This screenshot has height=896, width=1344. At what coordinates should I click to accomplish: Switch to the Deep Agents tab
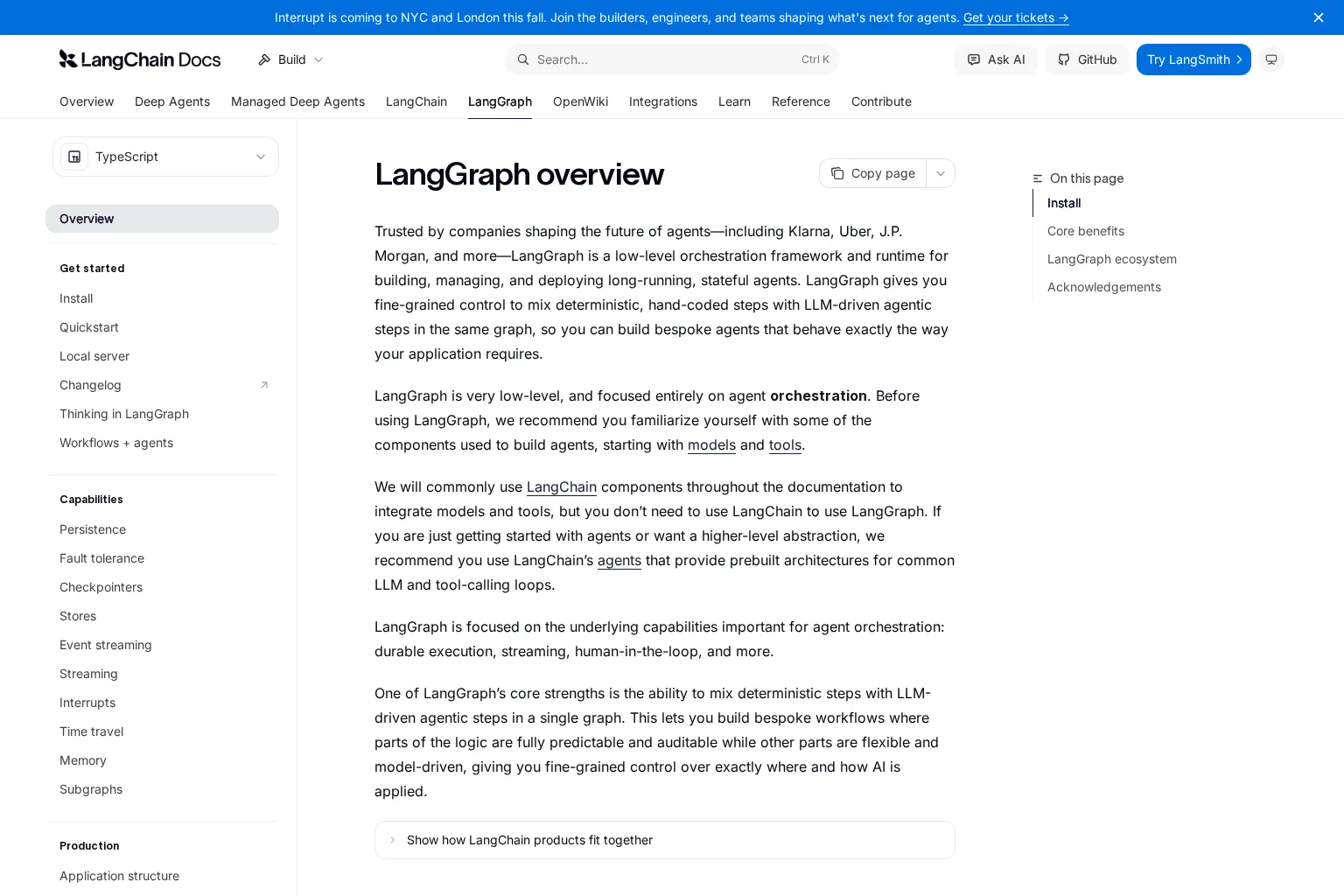172,101
